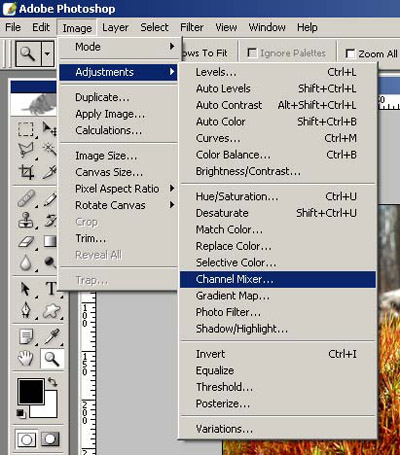This screenshot has height=455, width=400.
Task: Select the Blur tool
Action: [x=25, y=263]
